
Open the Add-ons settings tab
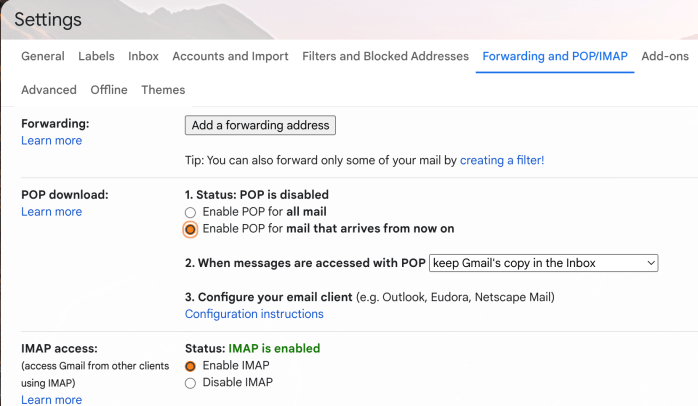(x=665, y=57)
